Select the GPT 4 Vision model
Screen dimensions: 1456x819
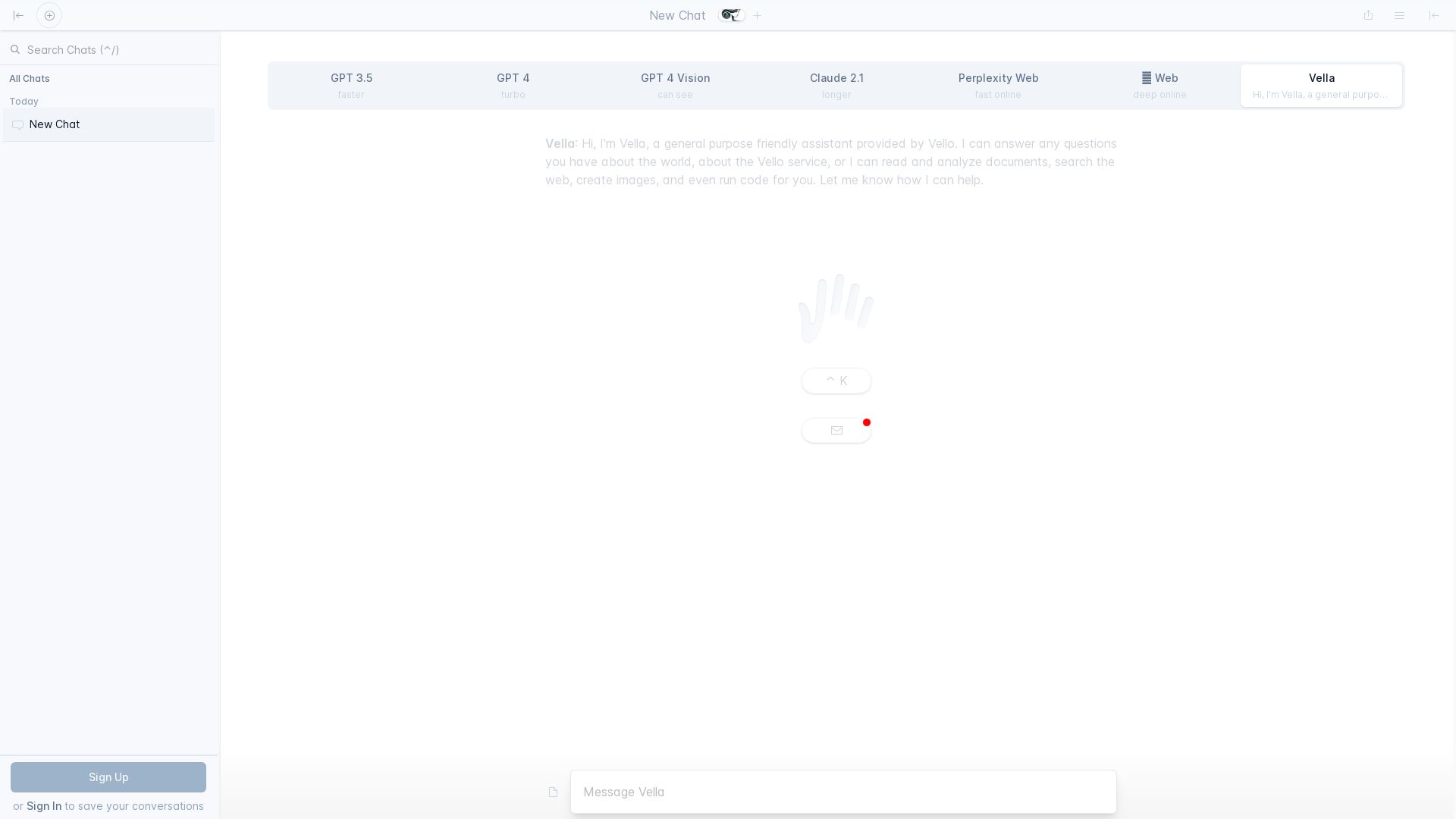coord(675,85)
